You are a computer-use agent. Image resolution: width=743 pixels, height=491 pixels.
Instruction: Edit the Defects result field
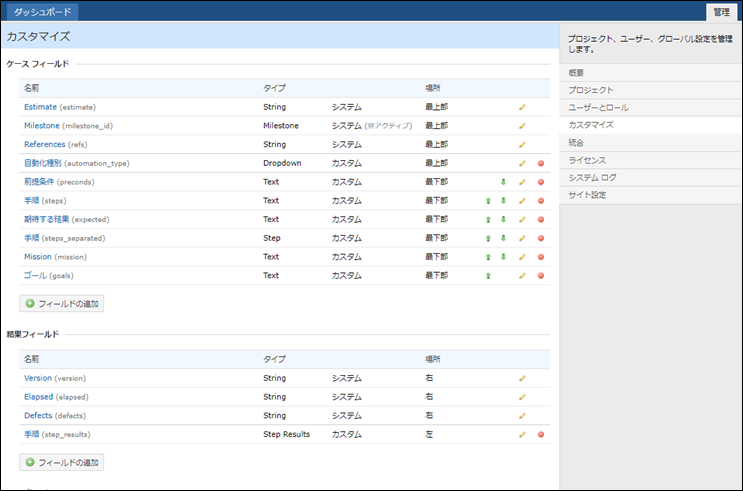[x=521, y=416]
